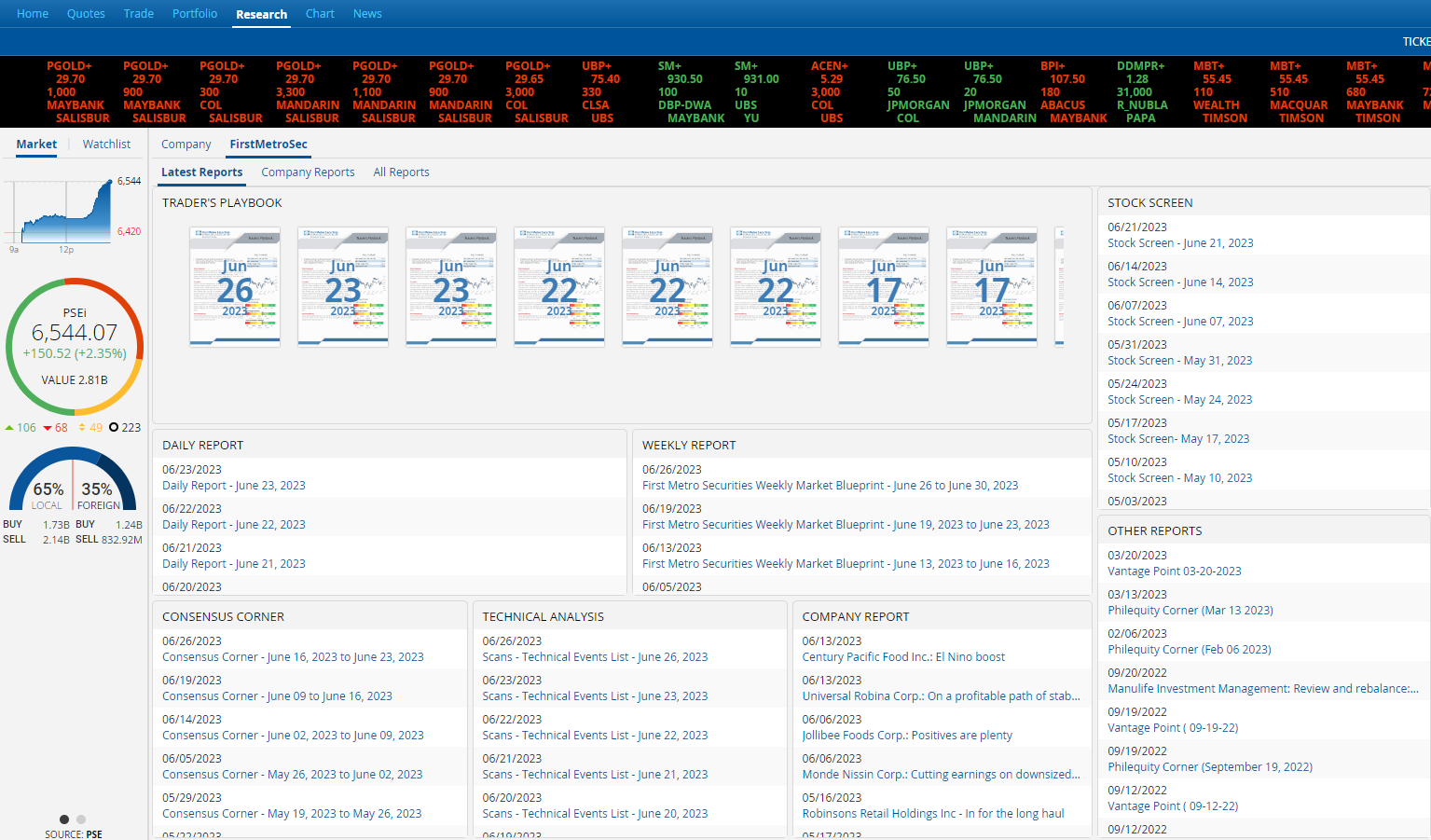Click the orange unchanged arrows icon
Image resolution: width=1431 pixels, height=840 pixels.
(x=82, y=428)
